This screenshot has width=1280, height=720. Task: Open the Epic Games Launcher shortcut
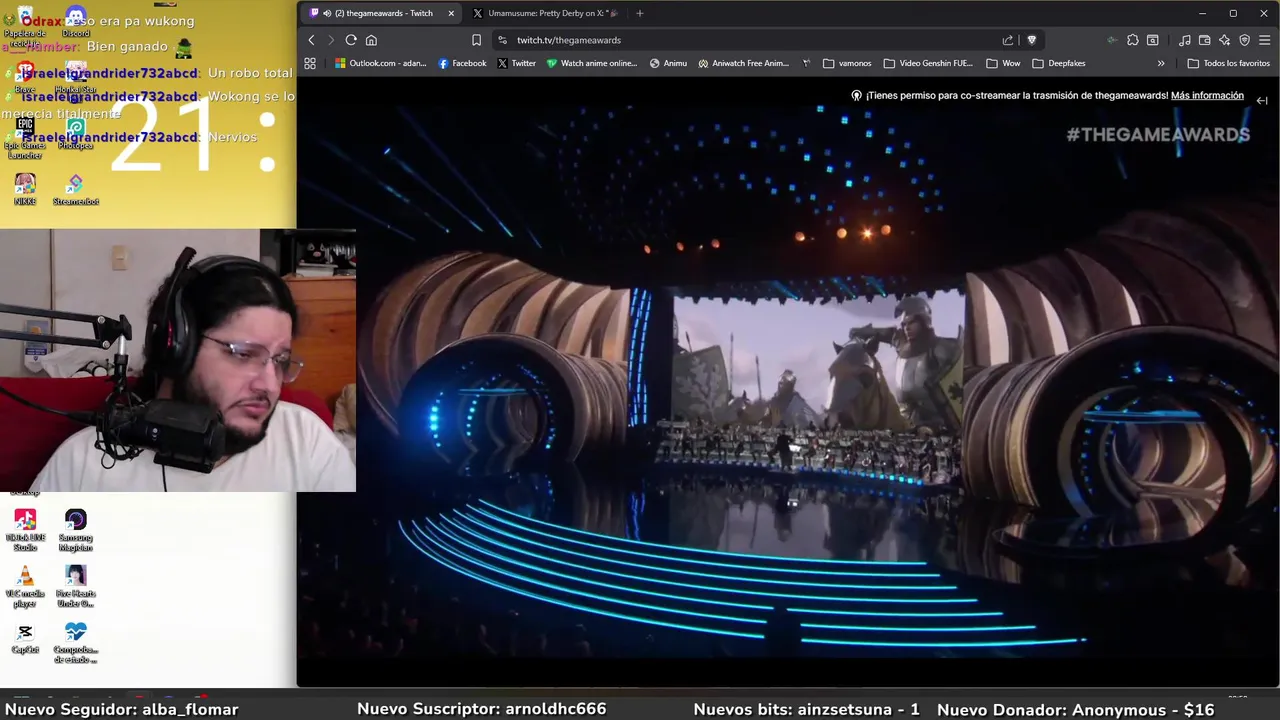[25, 139]
